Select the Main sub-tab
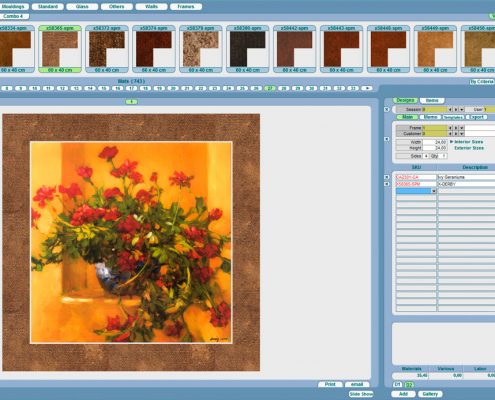This screenshot has height=400, width=495. click(x=407, y=117)
